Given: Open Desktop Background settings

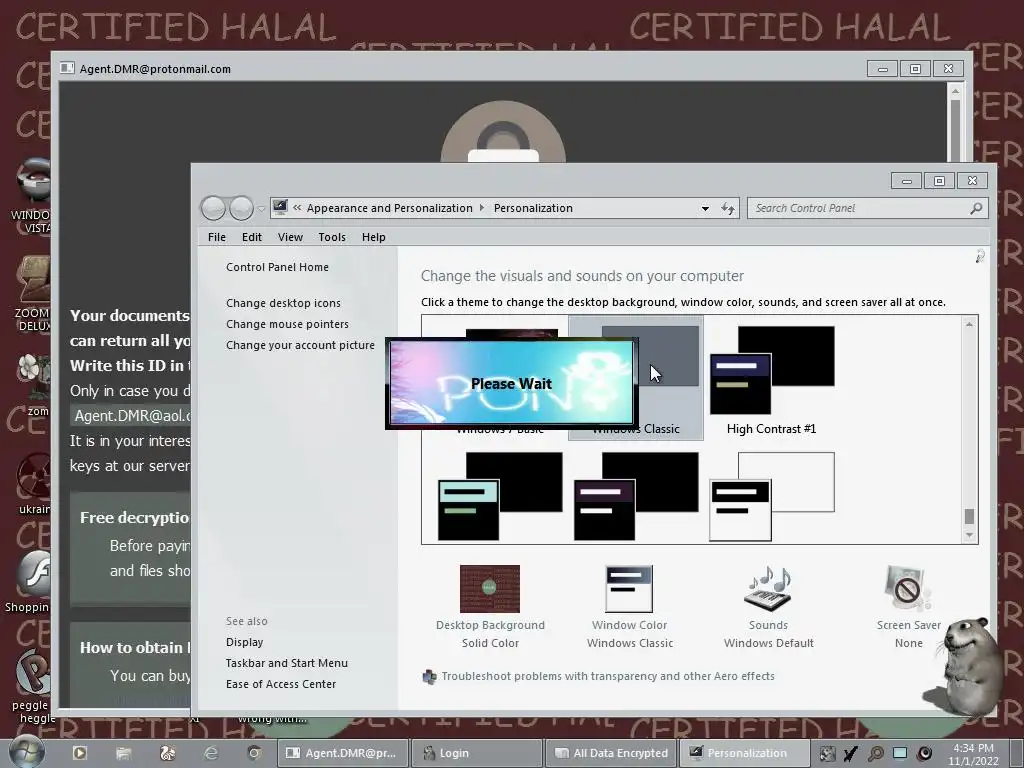Looking at the screenshot, I should [x=490, y=607].
